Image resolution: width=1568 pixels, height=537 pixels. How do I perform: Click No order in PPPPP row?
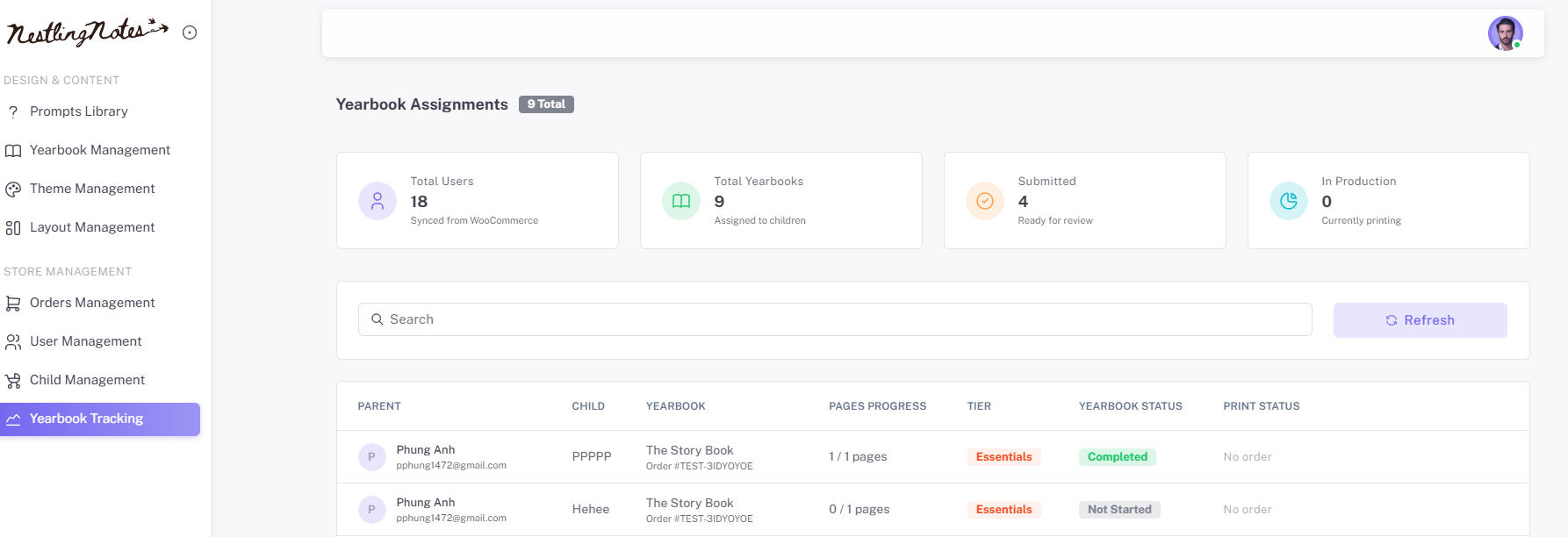click(1248, 457)
